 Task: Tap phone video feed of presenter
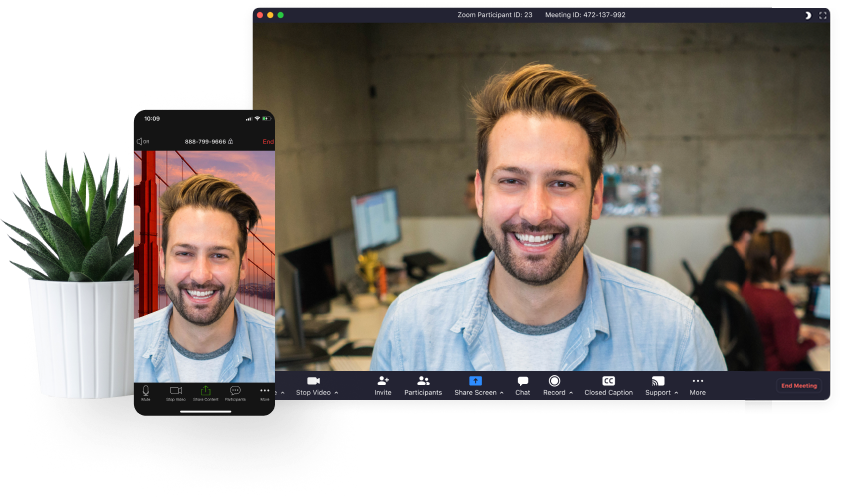(x=204, y=267)
